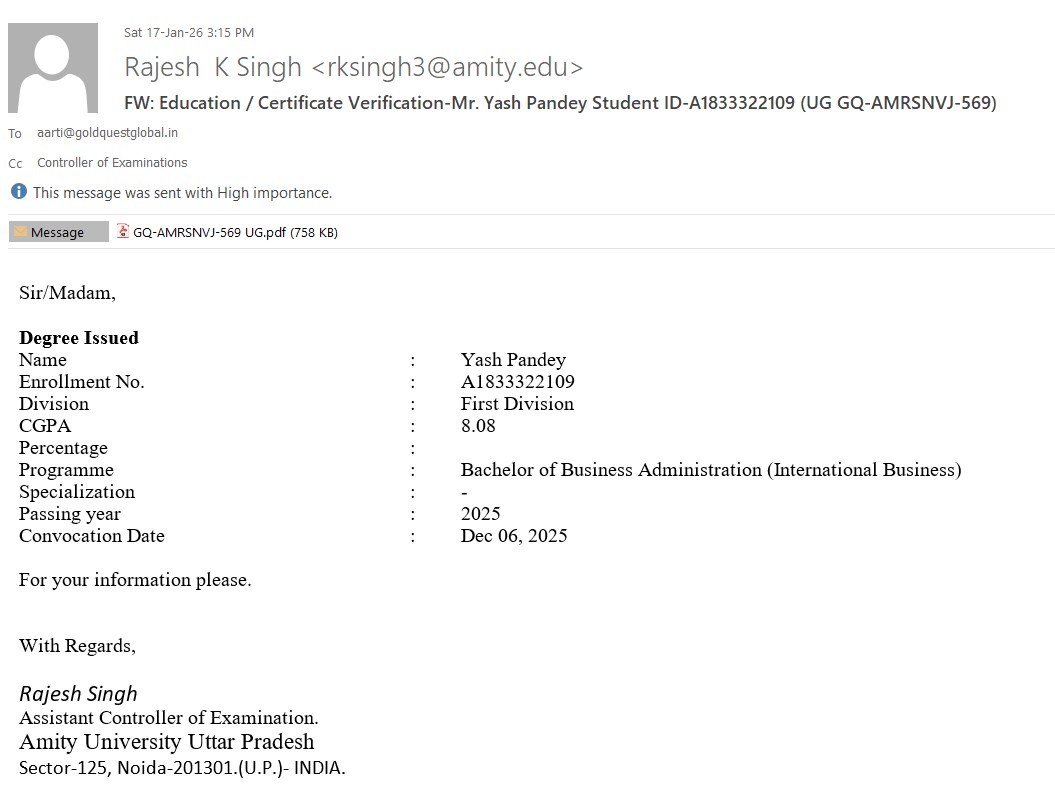Click the name Yash Pandey in body
Screen dimensions: 1055x792
(513, 360)
